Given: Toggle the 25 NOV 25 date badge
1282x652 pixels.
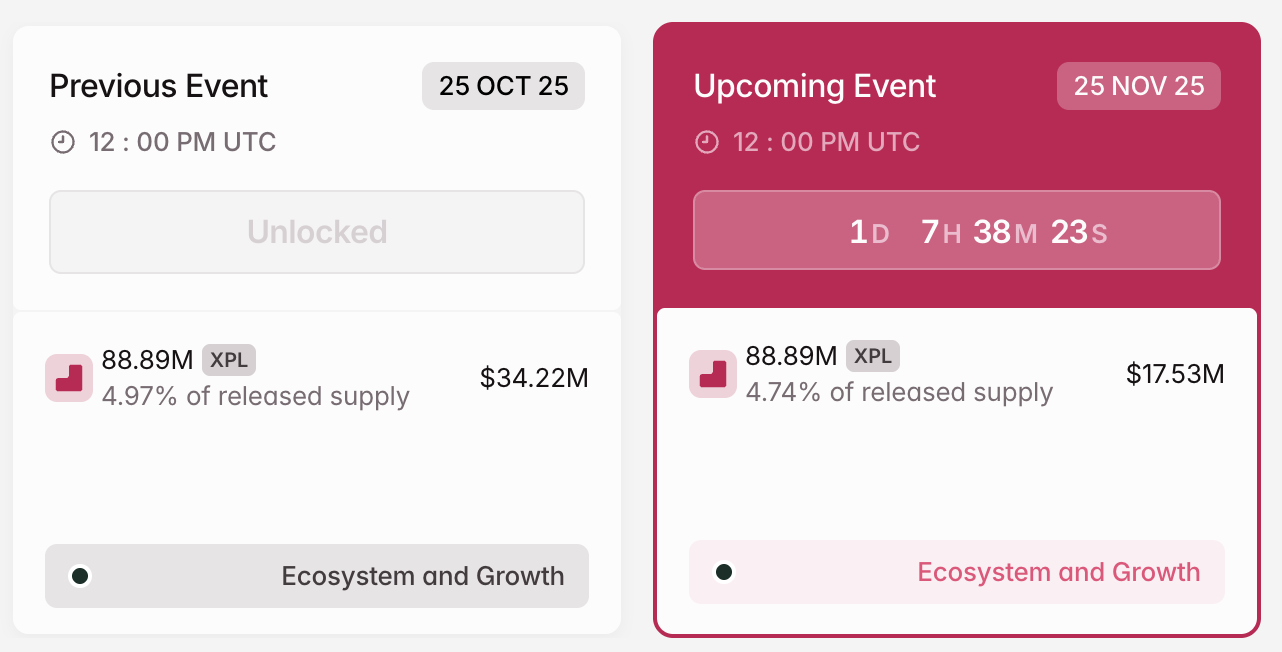Looking at the screenshot, I should pyautogui.click(x=1138, y=86).
